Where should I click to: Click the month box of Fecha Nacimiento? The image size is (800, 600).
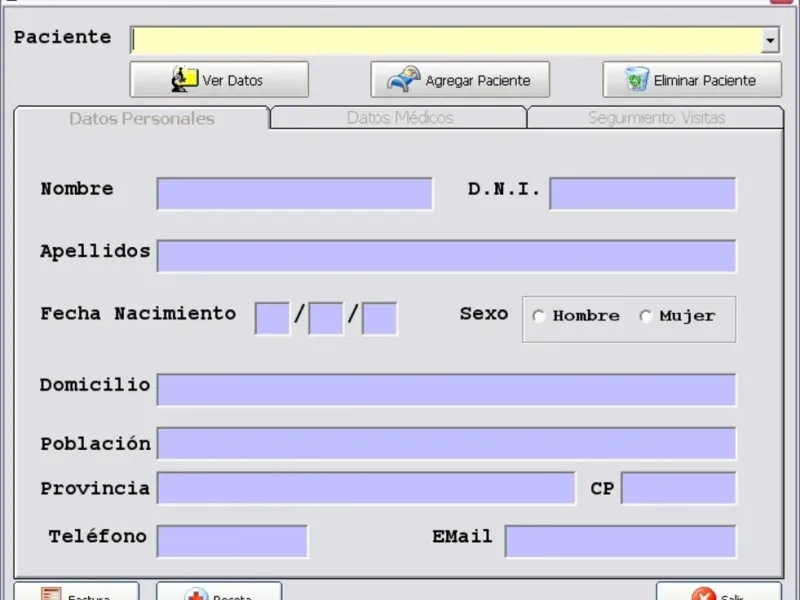coord(326,318)
